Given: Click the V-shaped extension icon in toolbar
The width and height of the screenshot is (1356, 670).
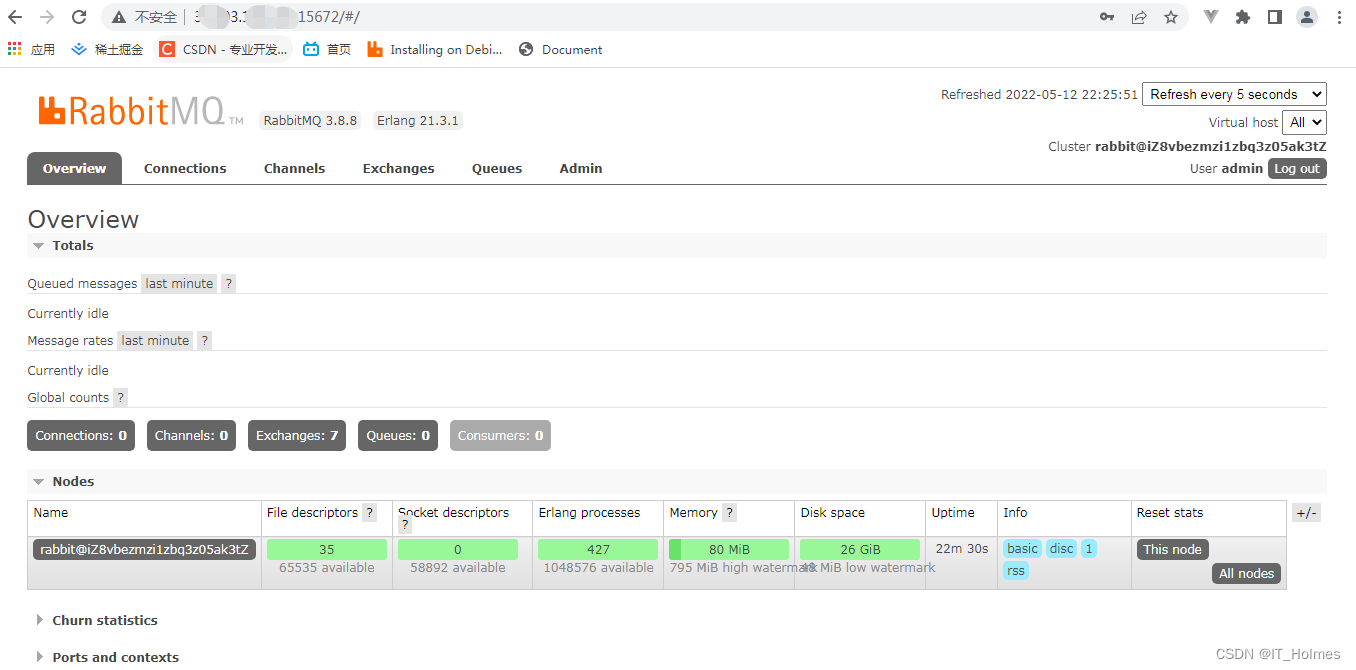Looking at the screenshot, I should click(x=1211, y=17).
